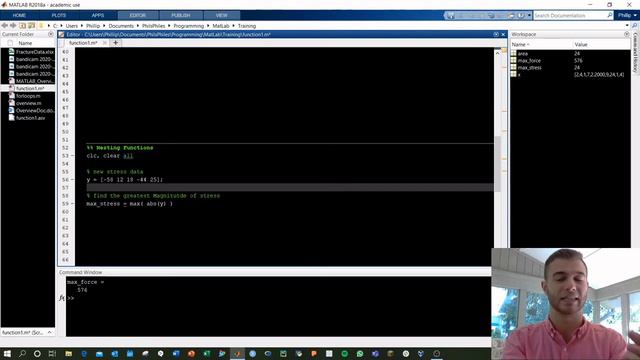The image size is (640, 360).
Task: Place cursor on line 57 in editor
Action: (x=290, y=188)
